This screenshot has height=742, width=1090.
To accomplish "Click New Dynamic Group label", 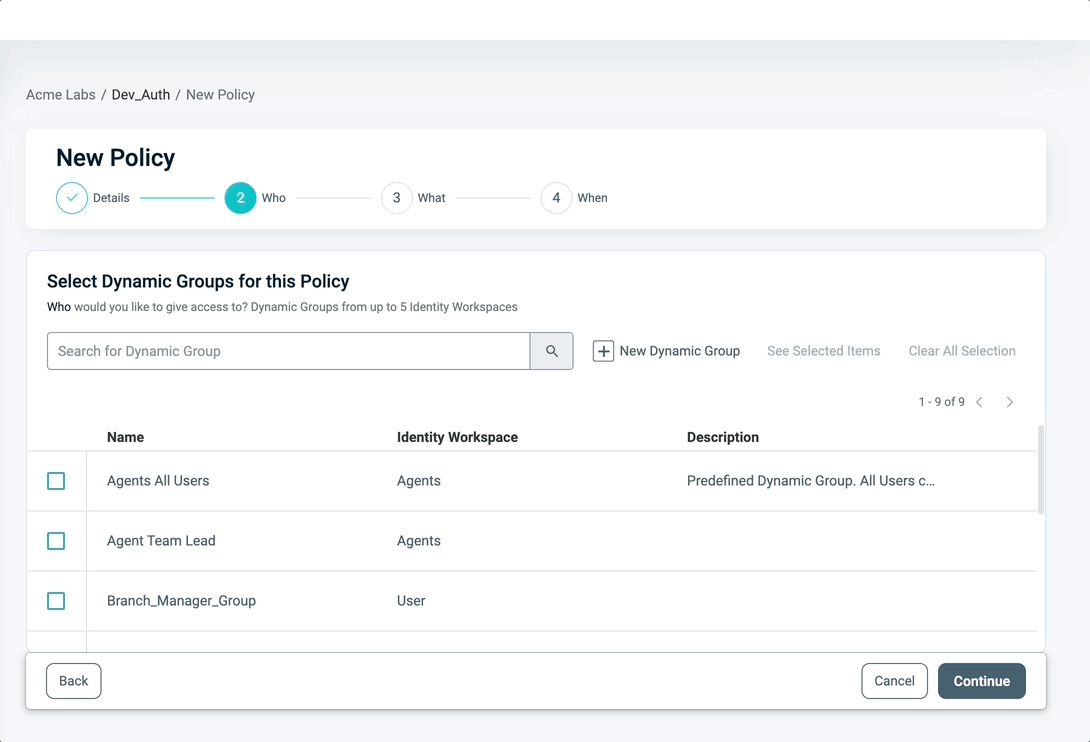I will point(679,351).
